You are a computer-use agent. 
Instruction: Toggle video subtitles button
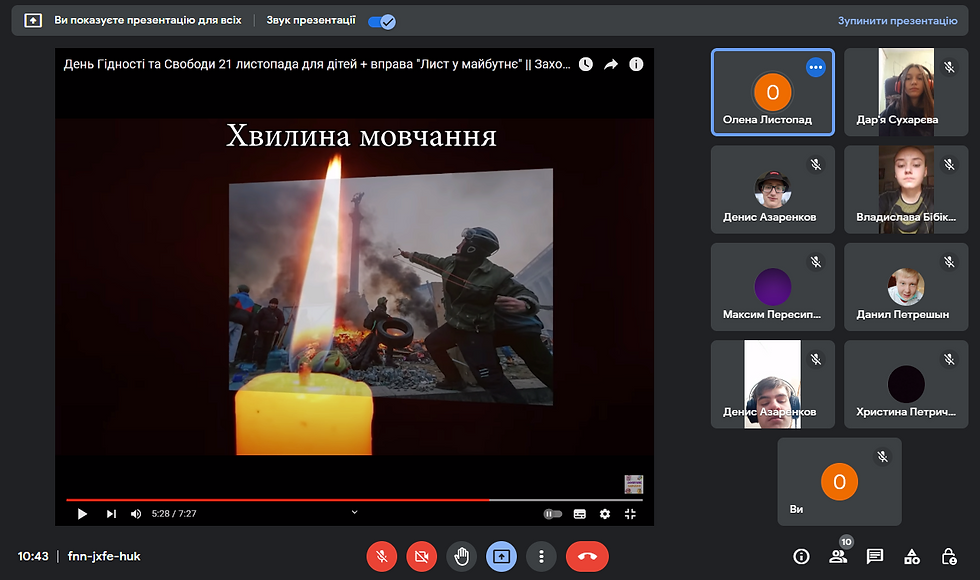(579, 514)
